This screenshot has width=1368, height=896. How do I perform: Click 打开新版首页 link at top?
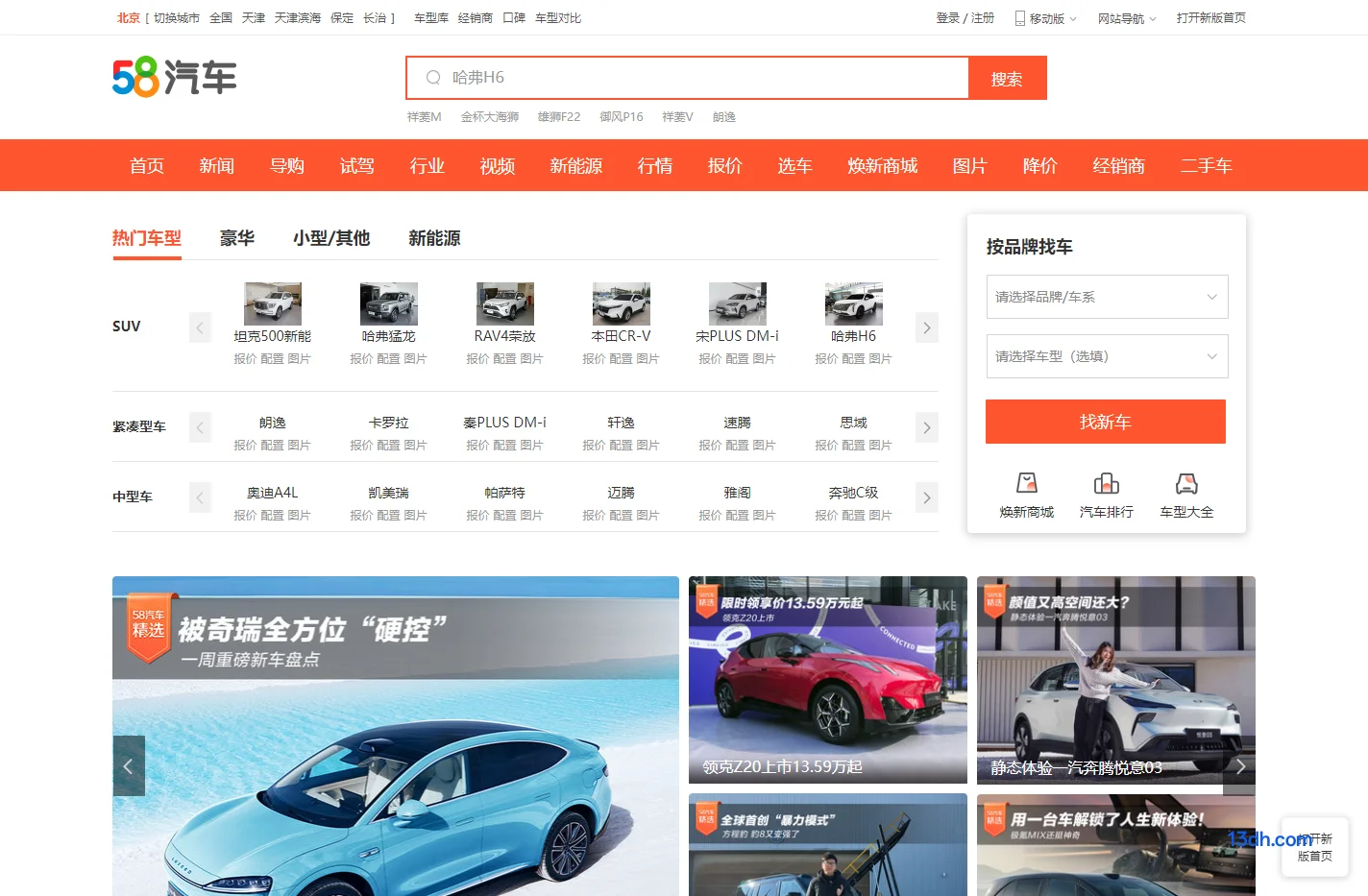coord(1211,18)
